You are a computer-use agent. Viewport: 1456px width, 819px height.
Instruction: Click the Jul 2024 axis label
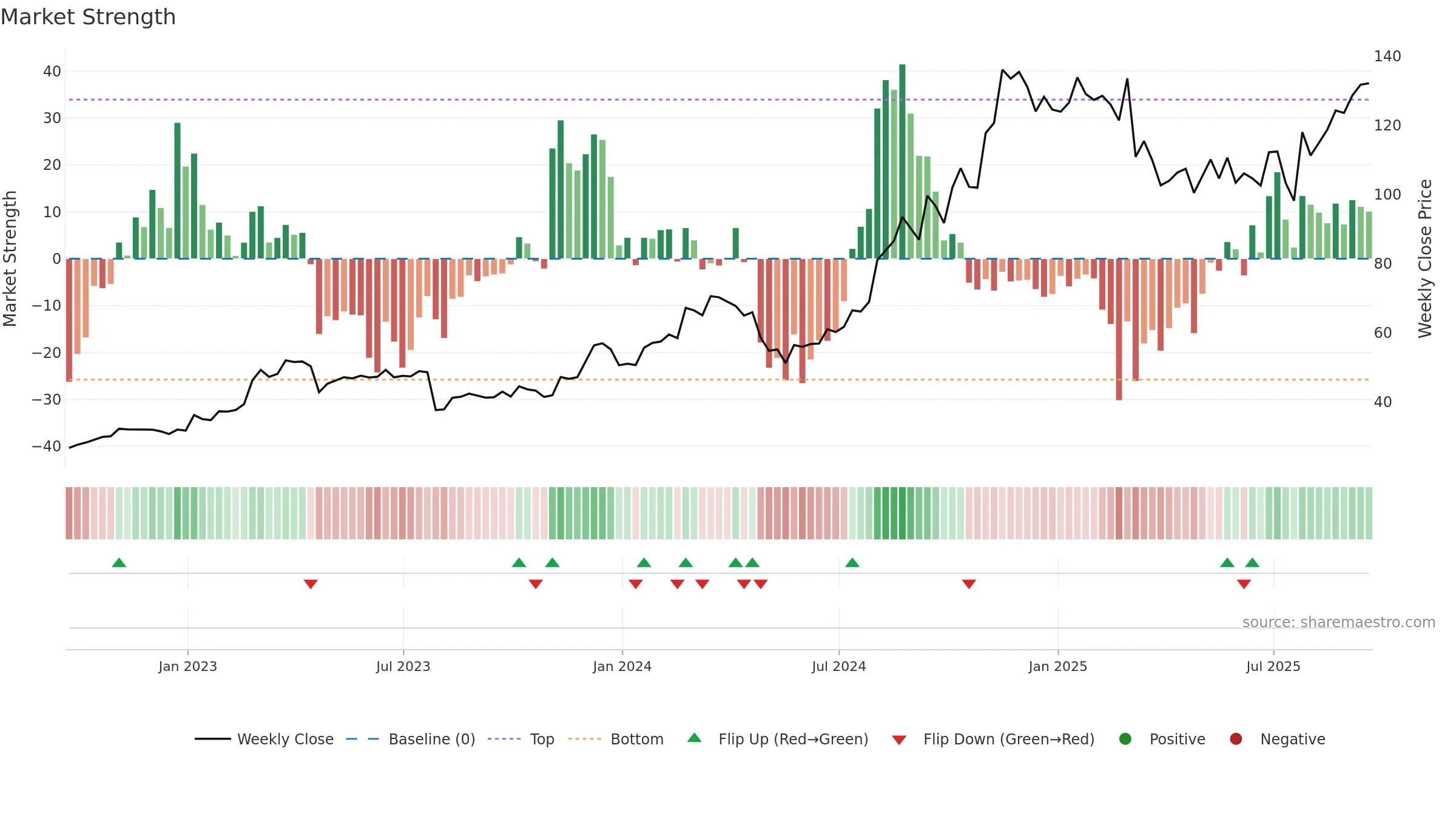pos(839,667)
